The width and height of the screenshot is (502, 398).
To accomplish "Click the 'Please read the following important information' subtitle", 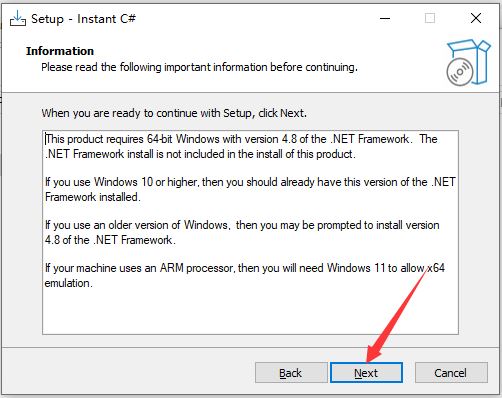I will coord(199,67).
